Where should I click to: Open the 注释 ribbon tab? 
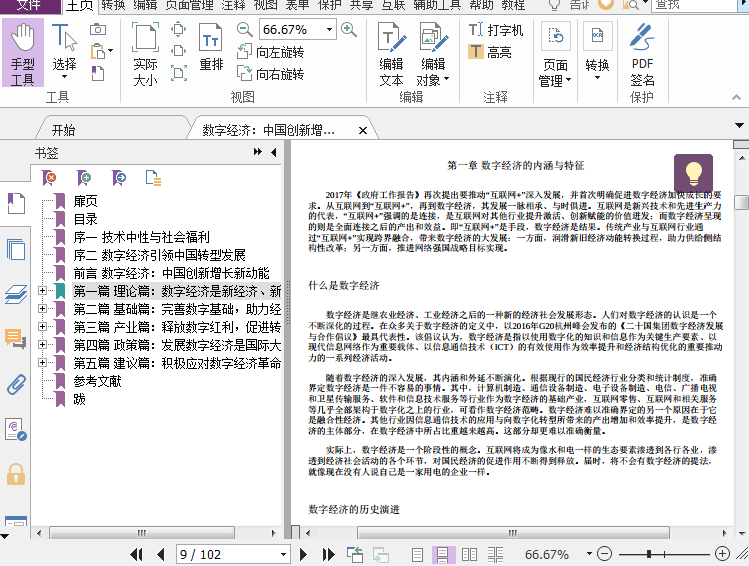coord(234,5)
